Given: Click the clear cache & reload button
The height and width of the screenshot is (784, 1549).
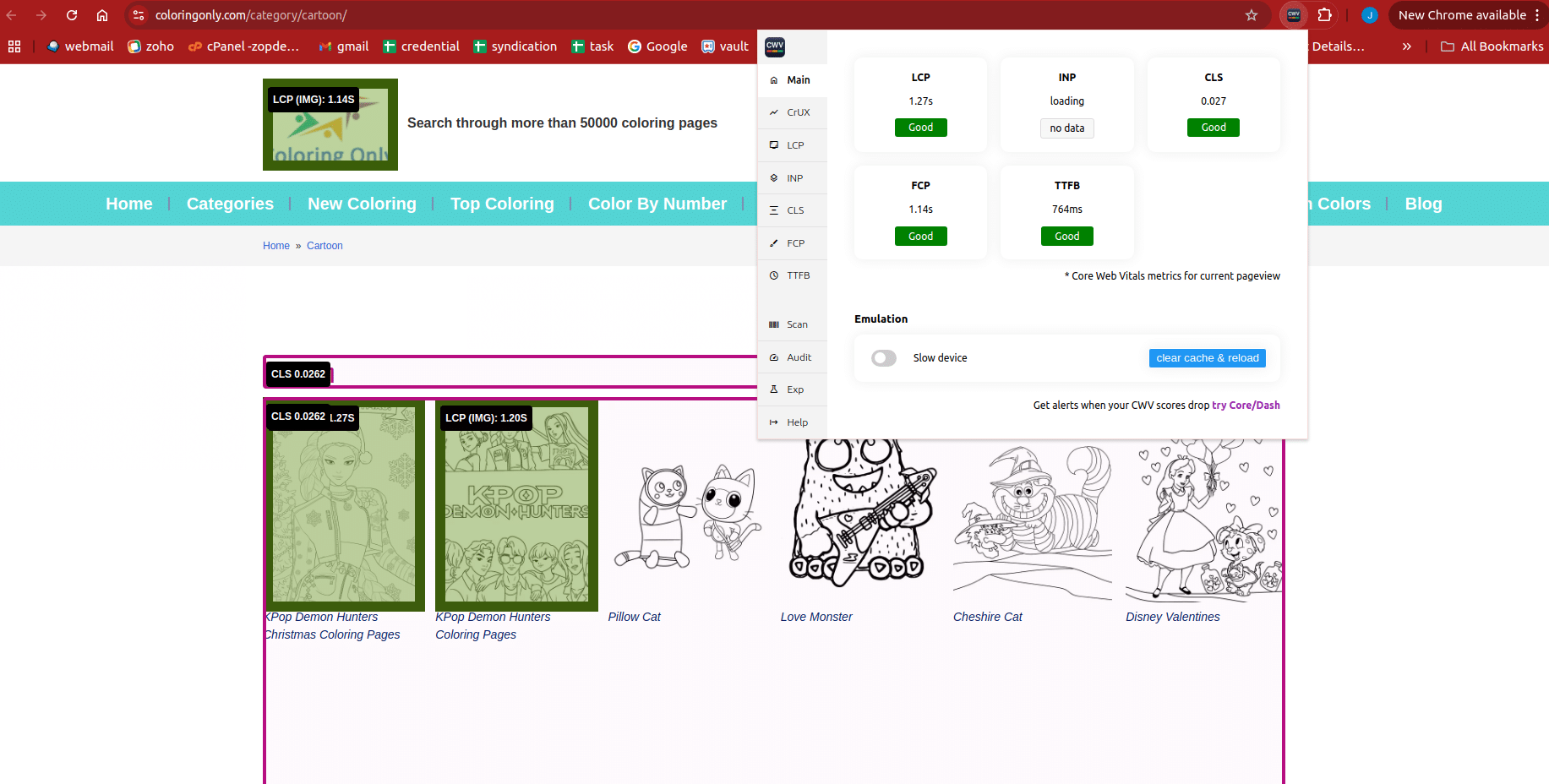Looking at the screenshot, I should [x=1207, y=358].
